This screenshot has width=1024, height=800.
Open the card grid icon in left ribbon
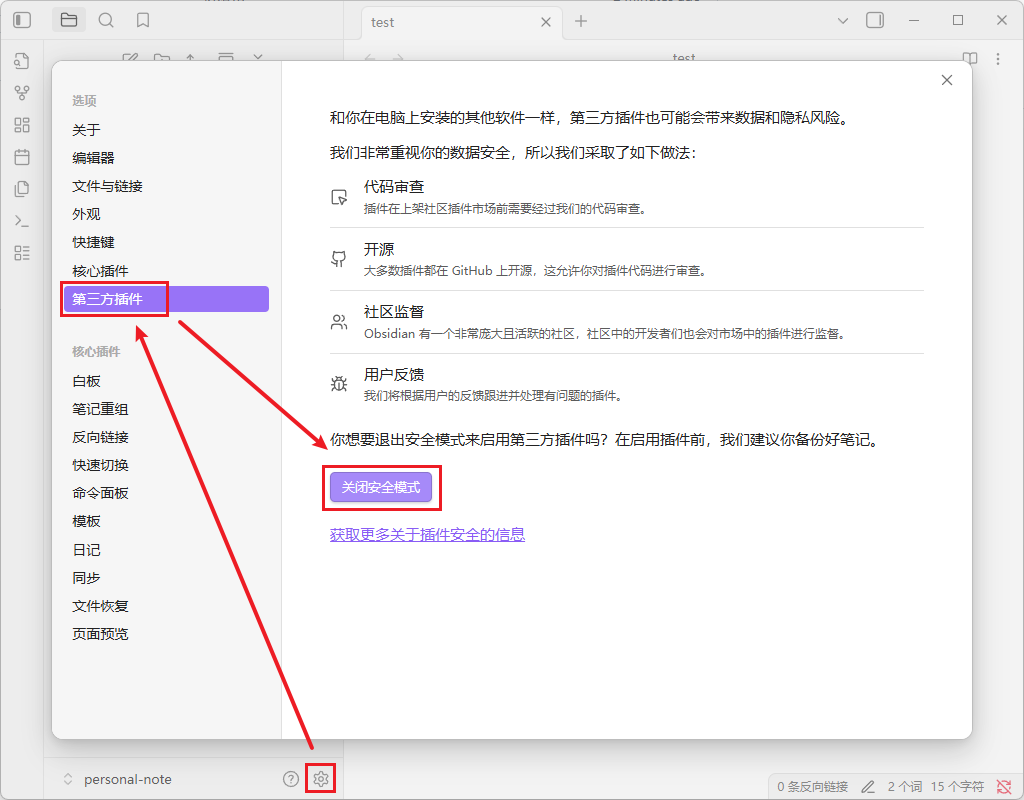(x=22, y=125)
